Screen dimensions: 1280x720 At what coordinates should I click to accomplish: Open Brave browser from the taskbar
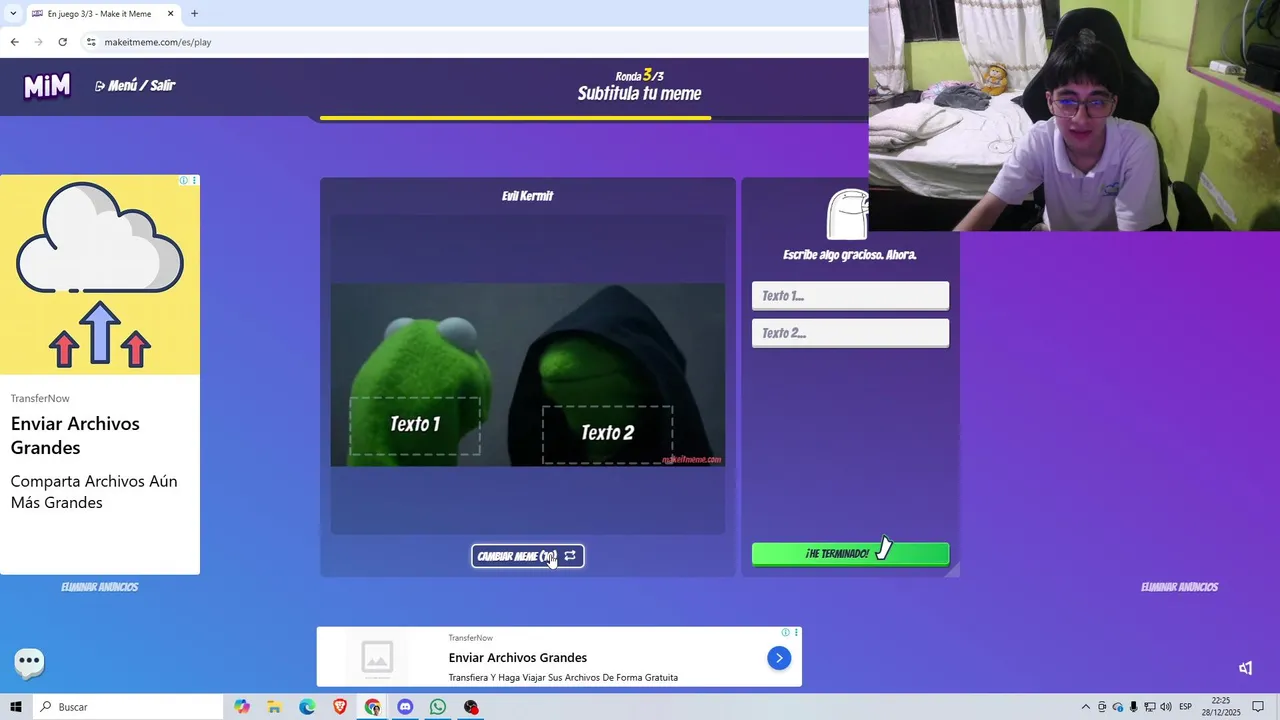coord(340,707)
